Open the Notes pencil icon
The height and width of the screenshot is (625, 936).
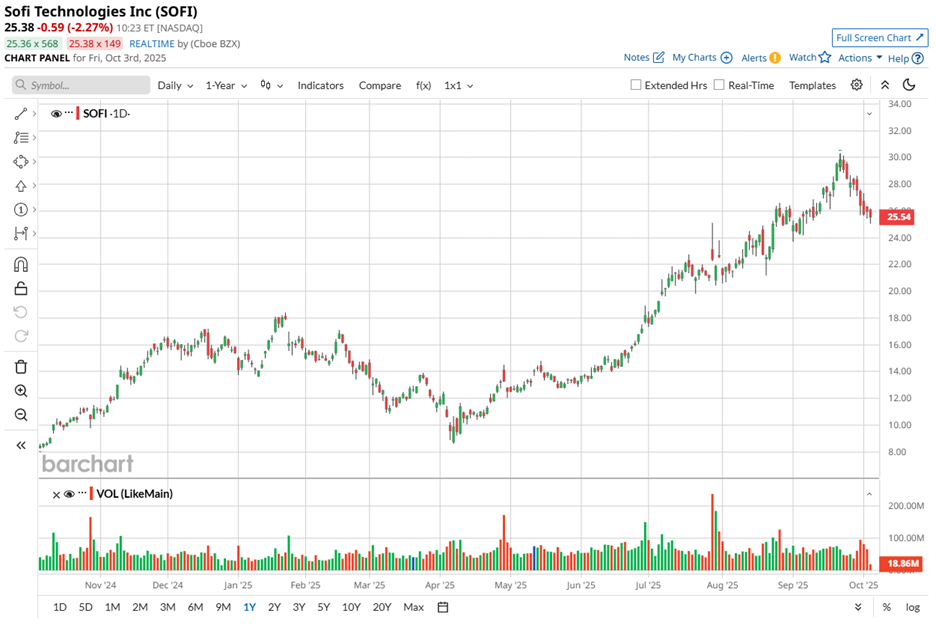click(x=658, y=57)
